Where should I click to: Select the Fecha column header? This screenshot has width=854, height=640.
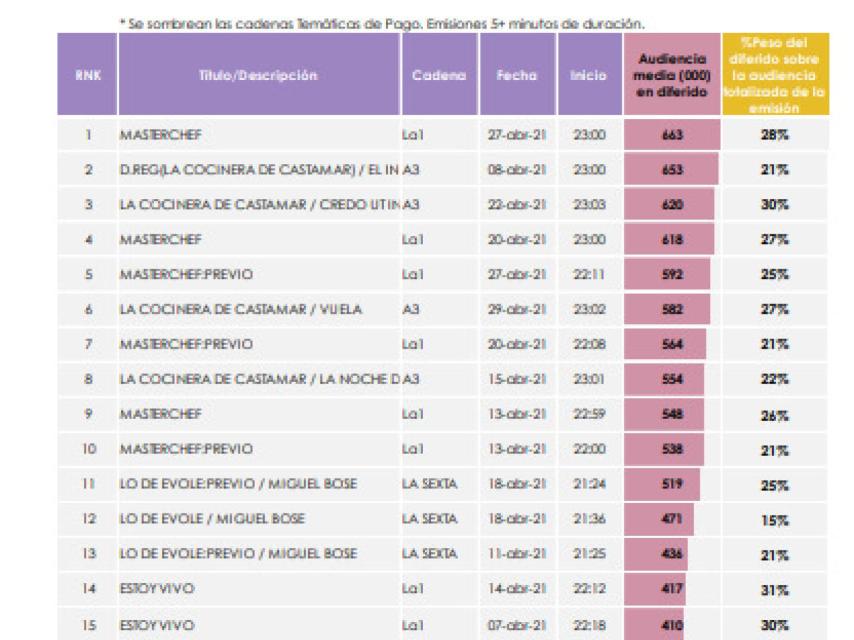click(x=517, y=75)
